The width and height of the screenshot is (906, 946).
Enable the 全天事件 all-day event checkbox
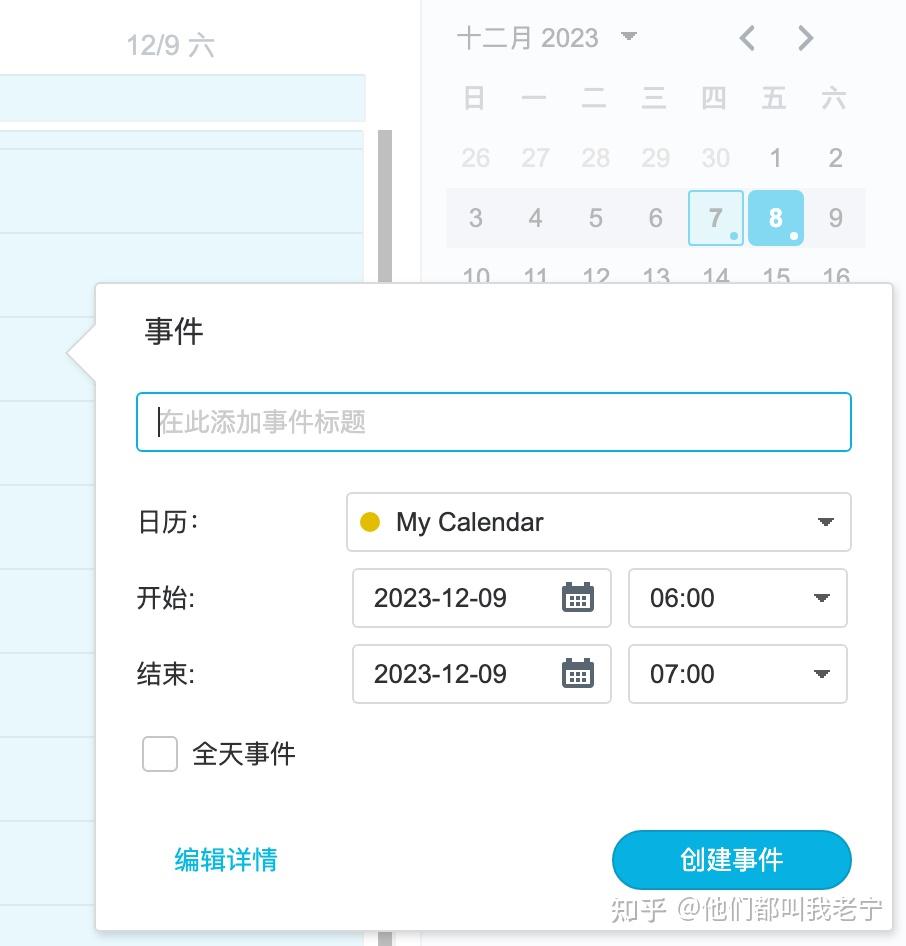pos(159,754)
